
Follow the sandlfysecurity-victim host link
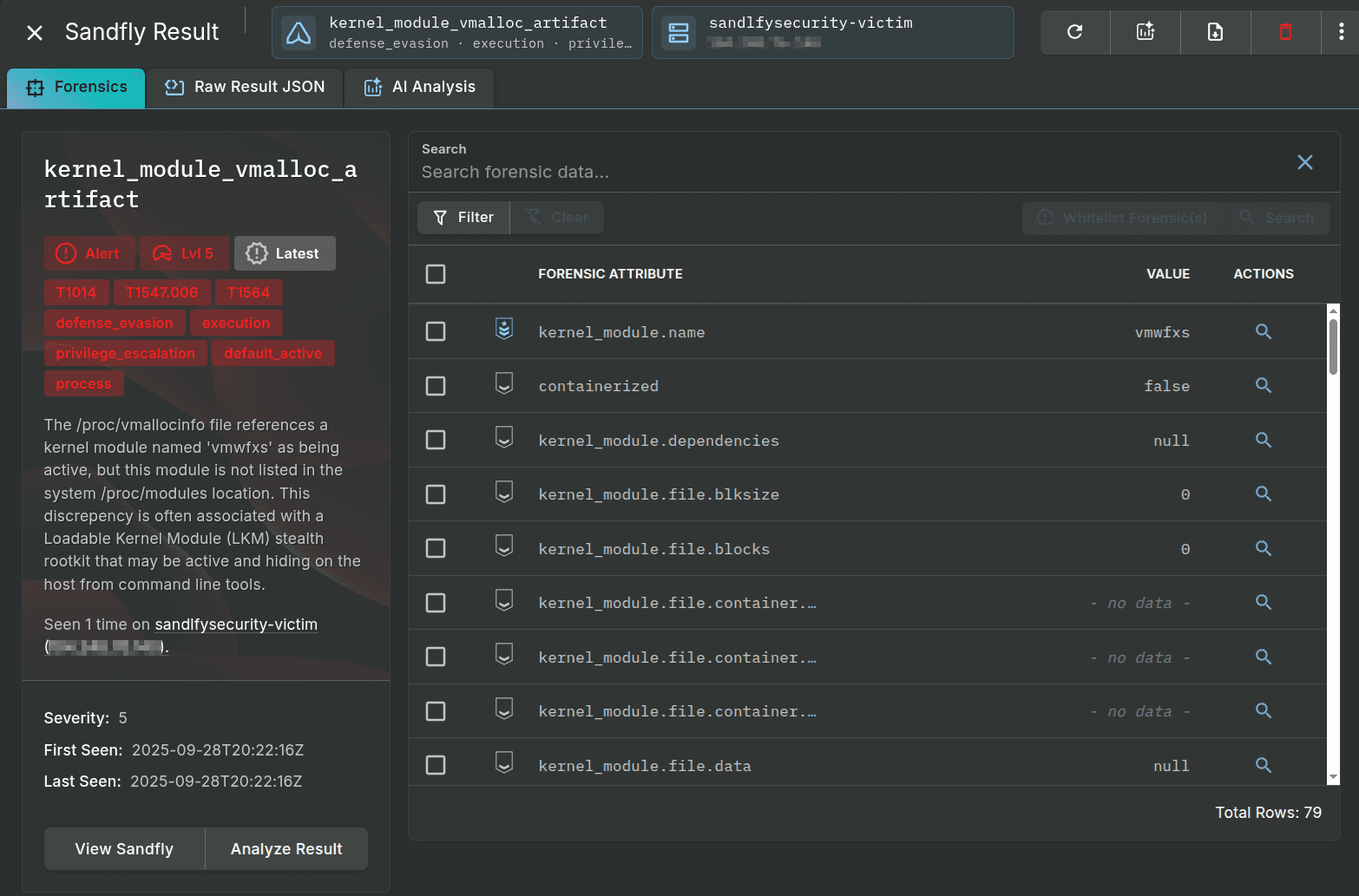(x=236, y=625)
